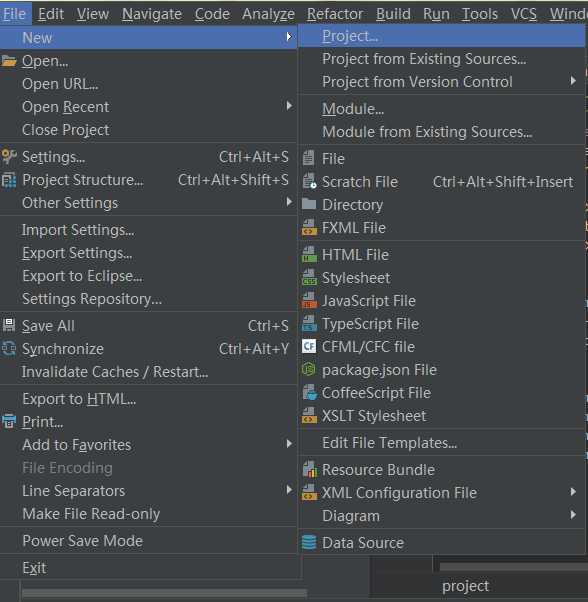Open the Navigate menu
The height and width of the screenshot is (602, 588).
[152, 14]
